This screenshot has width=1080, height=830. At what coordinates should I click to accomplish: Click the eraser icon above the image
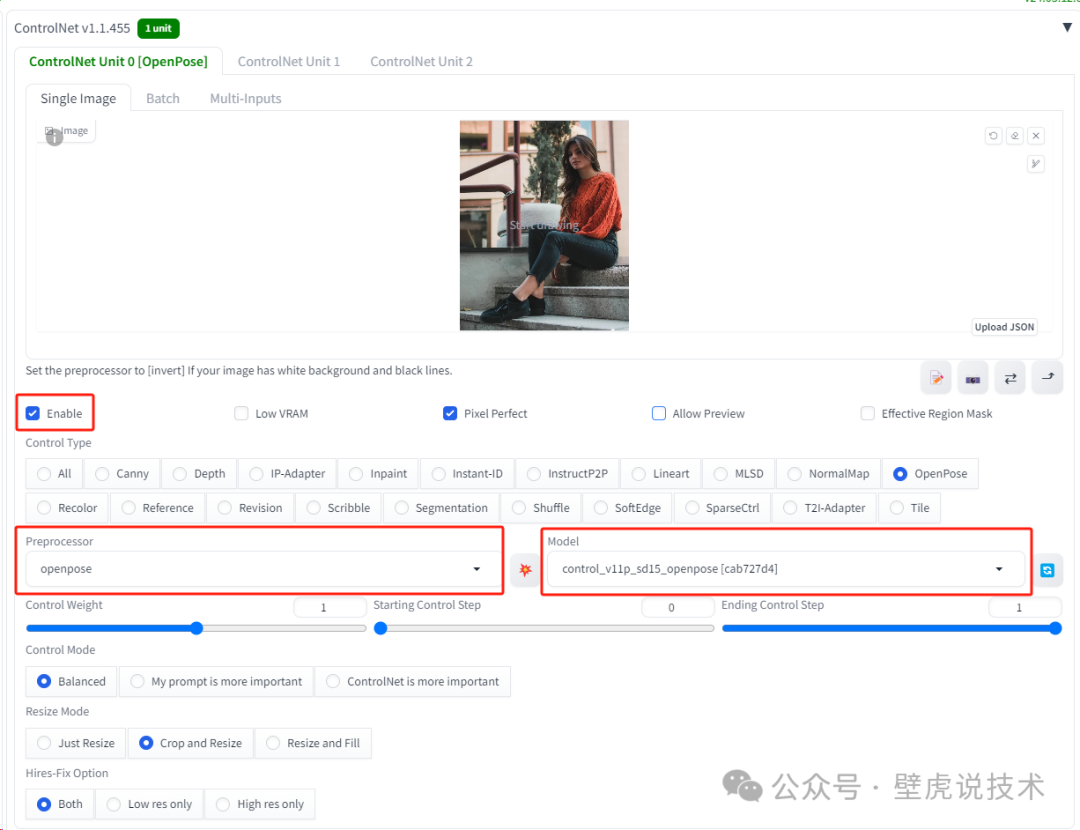(1015, 136)
